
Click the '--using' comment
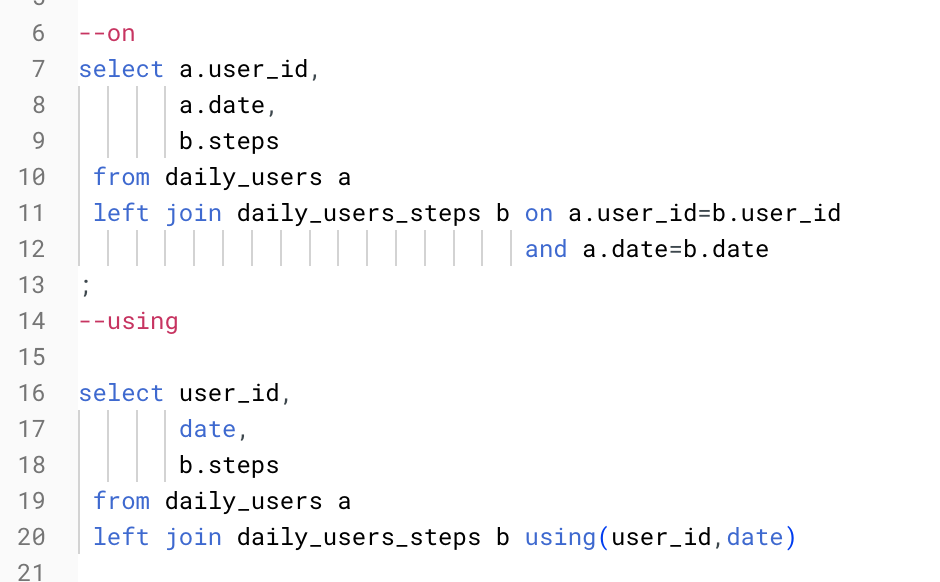click(x=128, y=322)
